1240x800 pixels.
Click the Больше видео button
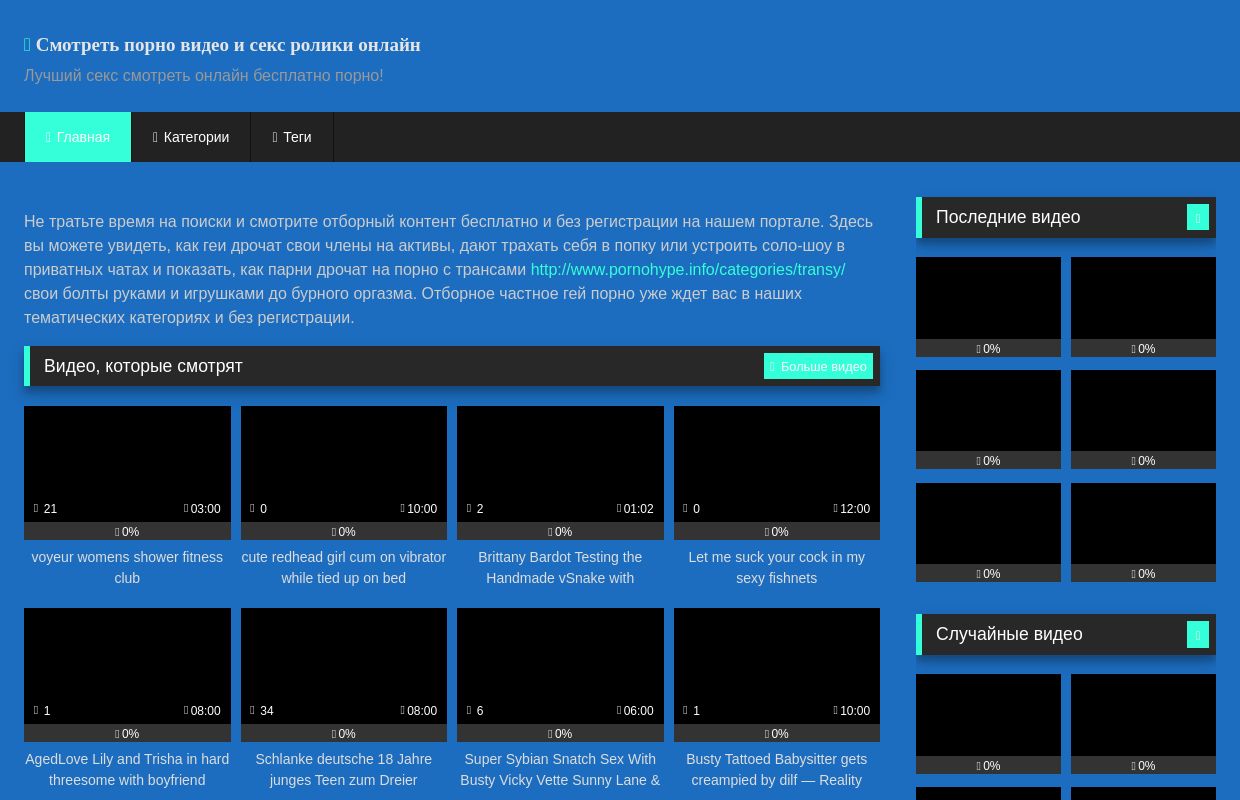coord(818,366)
